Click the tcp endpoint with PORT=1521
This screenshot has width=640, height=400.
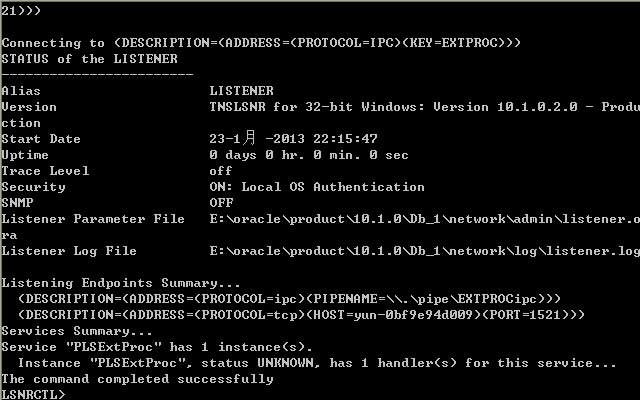[x=301, y=315]
